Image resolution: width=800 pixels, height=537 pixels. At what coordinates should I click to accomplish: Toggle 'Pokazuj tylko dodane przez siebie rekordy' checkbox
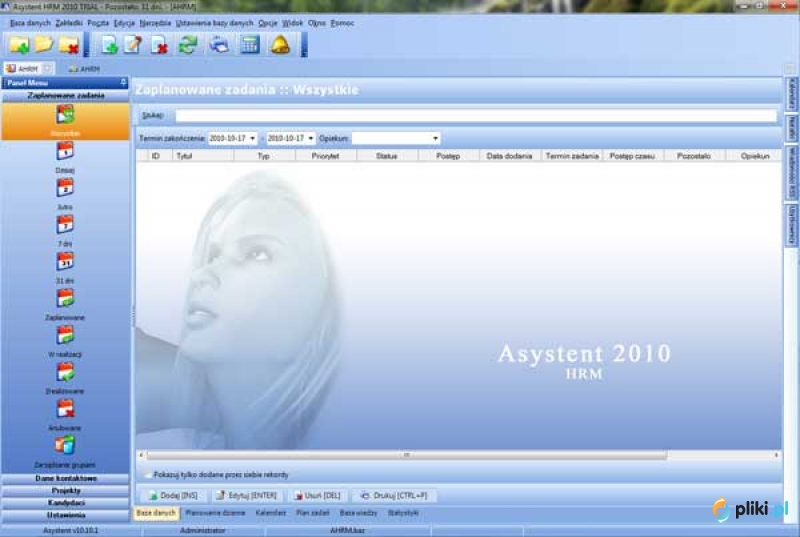(148, 475)
